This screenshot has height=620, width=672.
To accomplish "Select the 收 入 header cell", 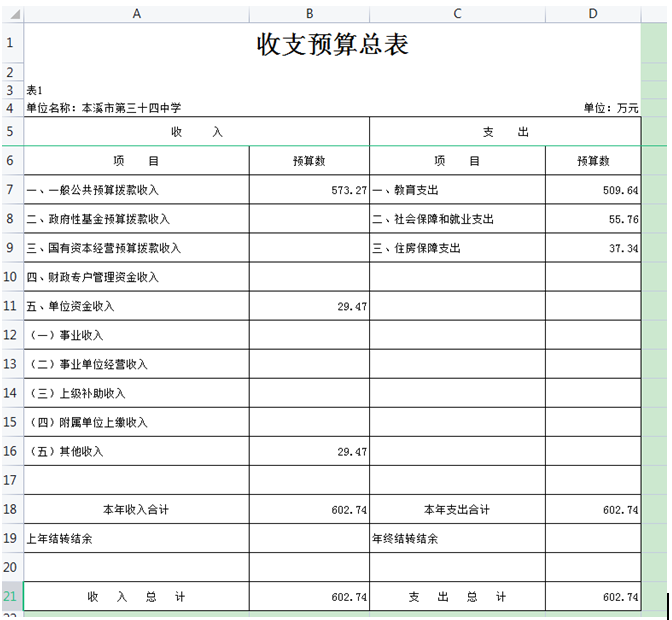I will click(197, 132).
